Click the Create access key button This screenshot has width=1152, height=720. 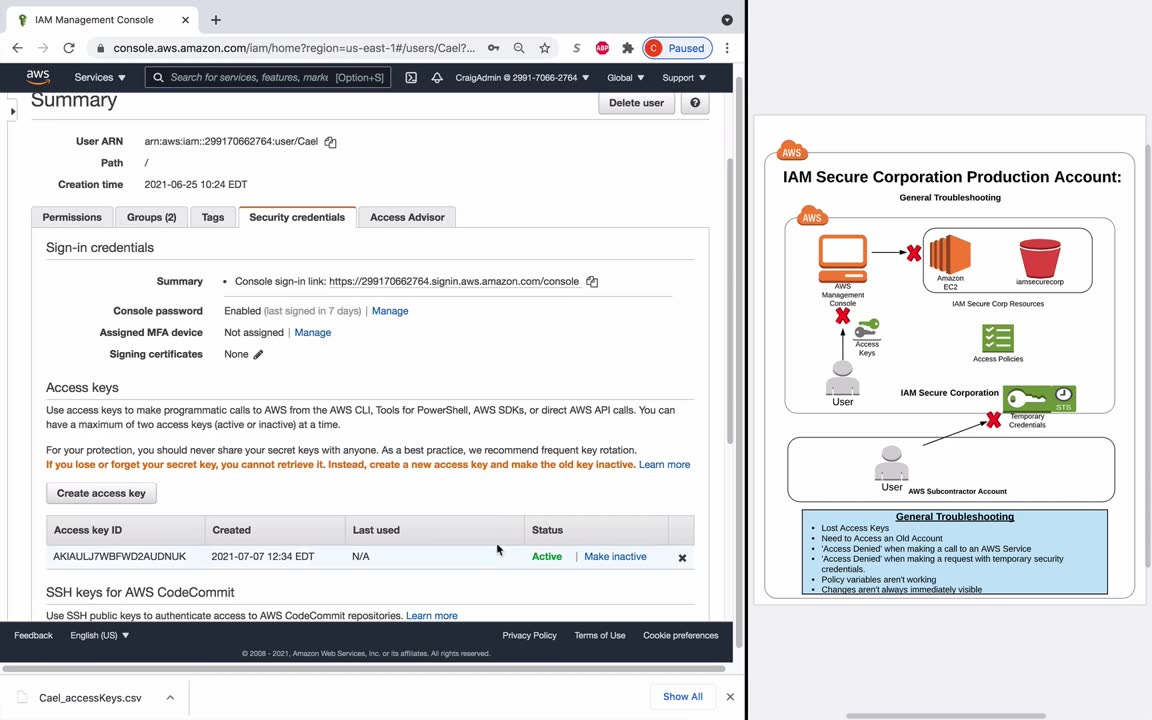point(101,493)
